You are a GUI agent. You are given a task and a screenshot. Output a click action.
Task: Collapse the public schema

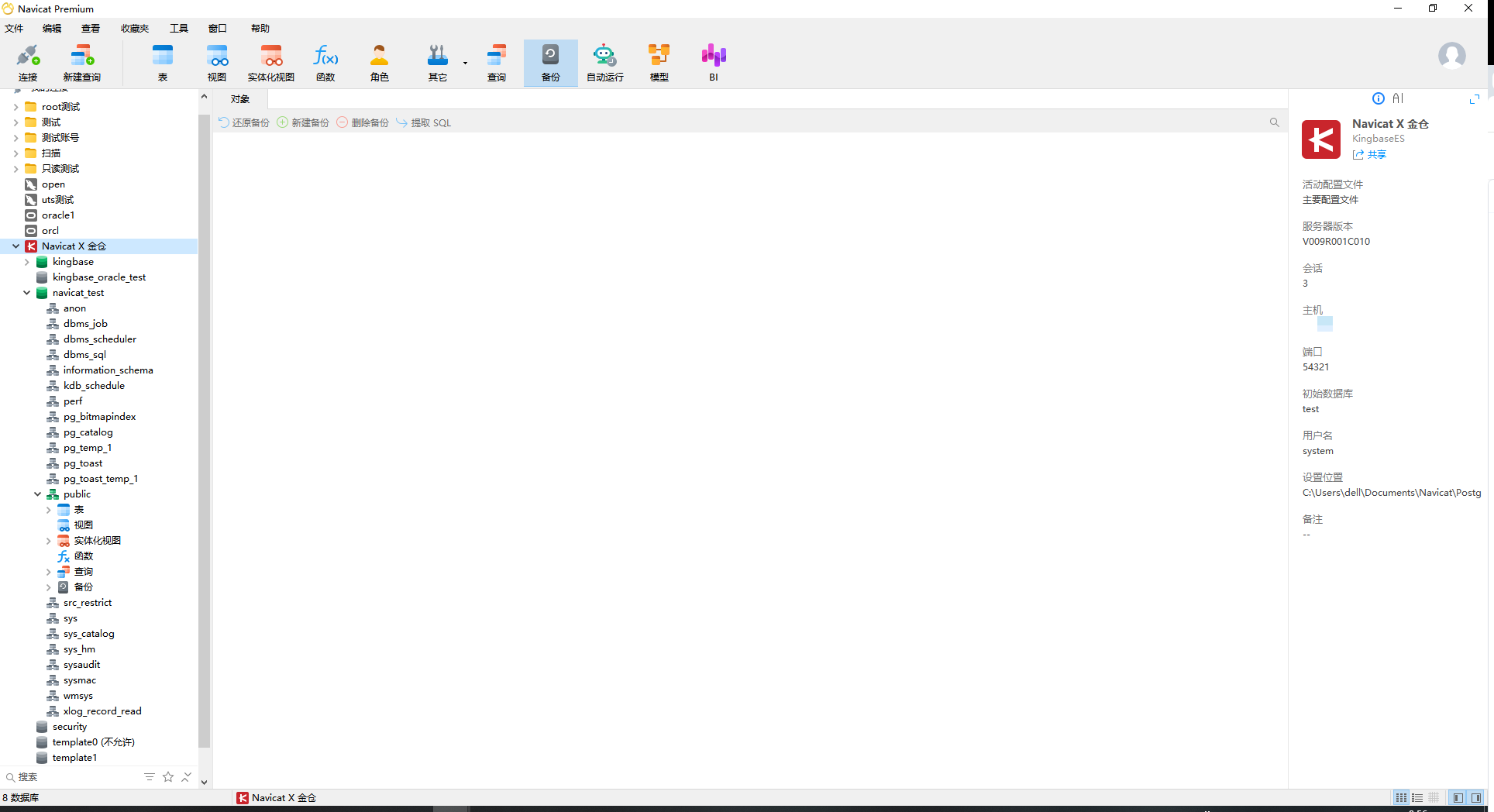pyautogui.click(x=38, y=494)
